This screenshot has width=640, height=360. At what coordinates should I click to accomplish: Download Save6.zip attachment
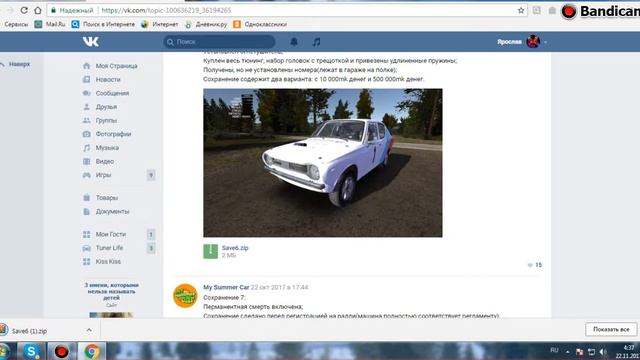(235, 248)
